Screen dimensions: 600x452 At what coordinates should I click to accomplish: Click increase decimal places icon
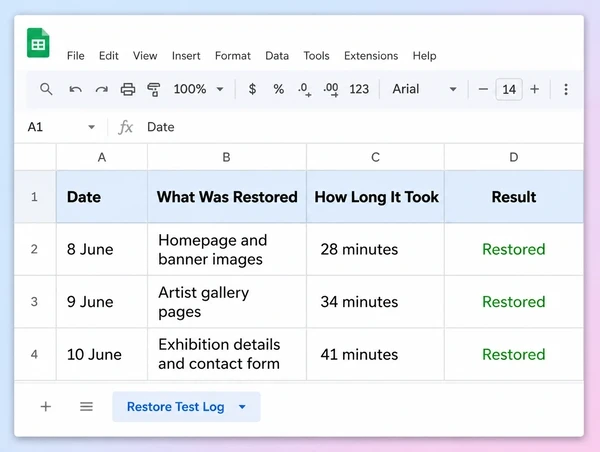click(x=331, y=90)
